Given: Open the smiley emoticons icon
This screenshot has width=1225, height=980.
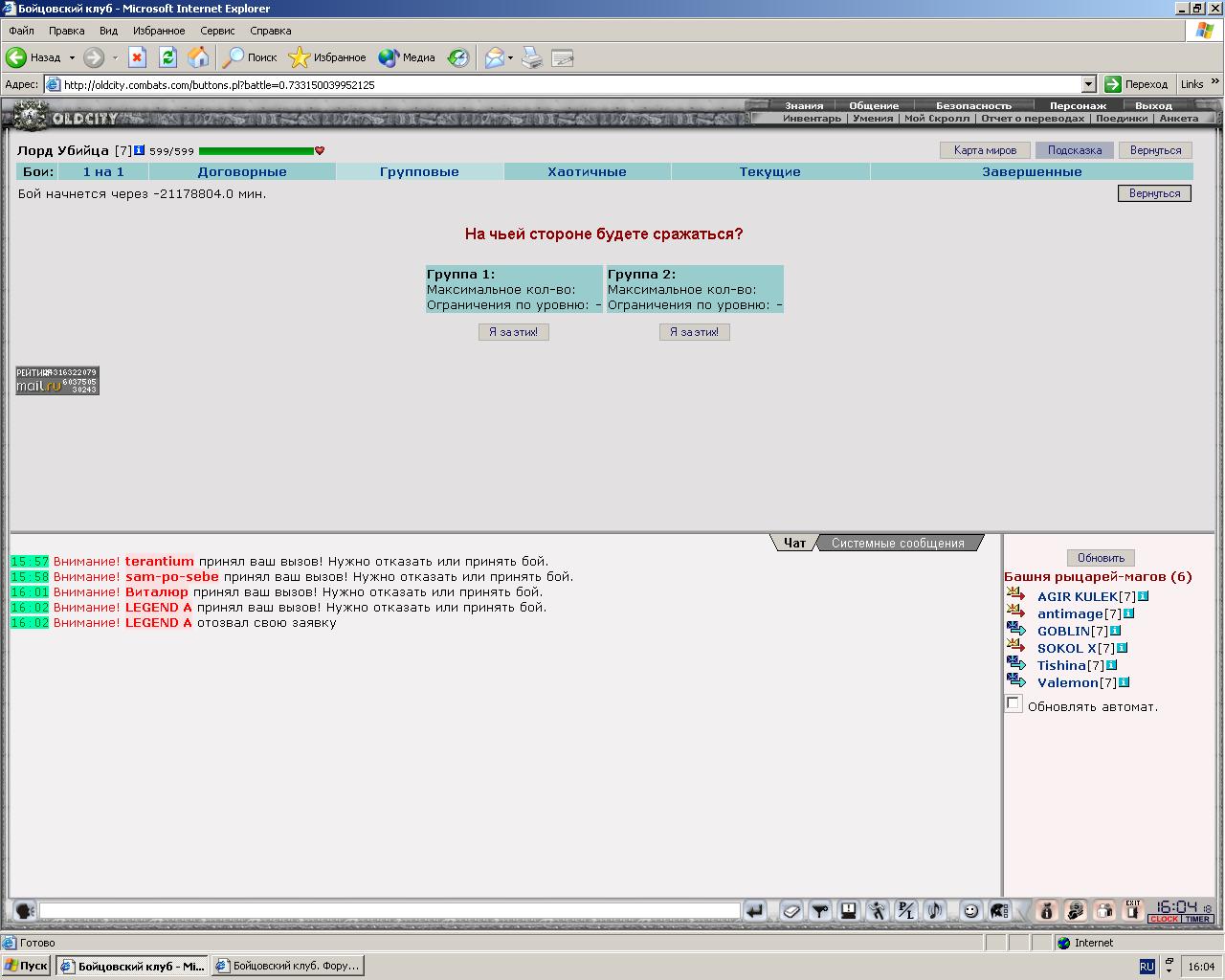Looking at the screenshot, I should tap(971, 911).
